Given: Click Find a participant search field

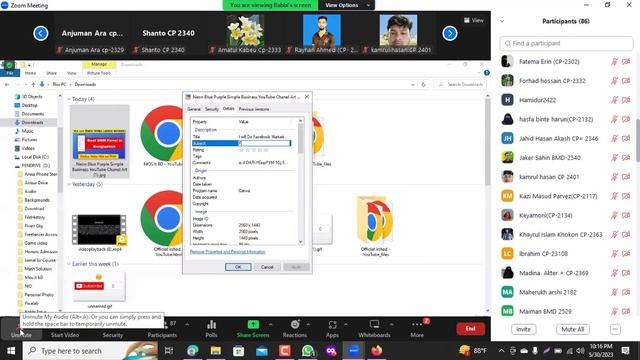Looking at the screenshot, I should tap(566, 43).
